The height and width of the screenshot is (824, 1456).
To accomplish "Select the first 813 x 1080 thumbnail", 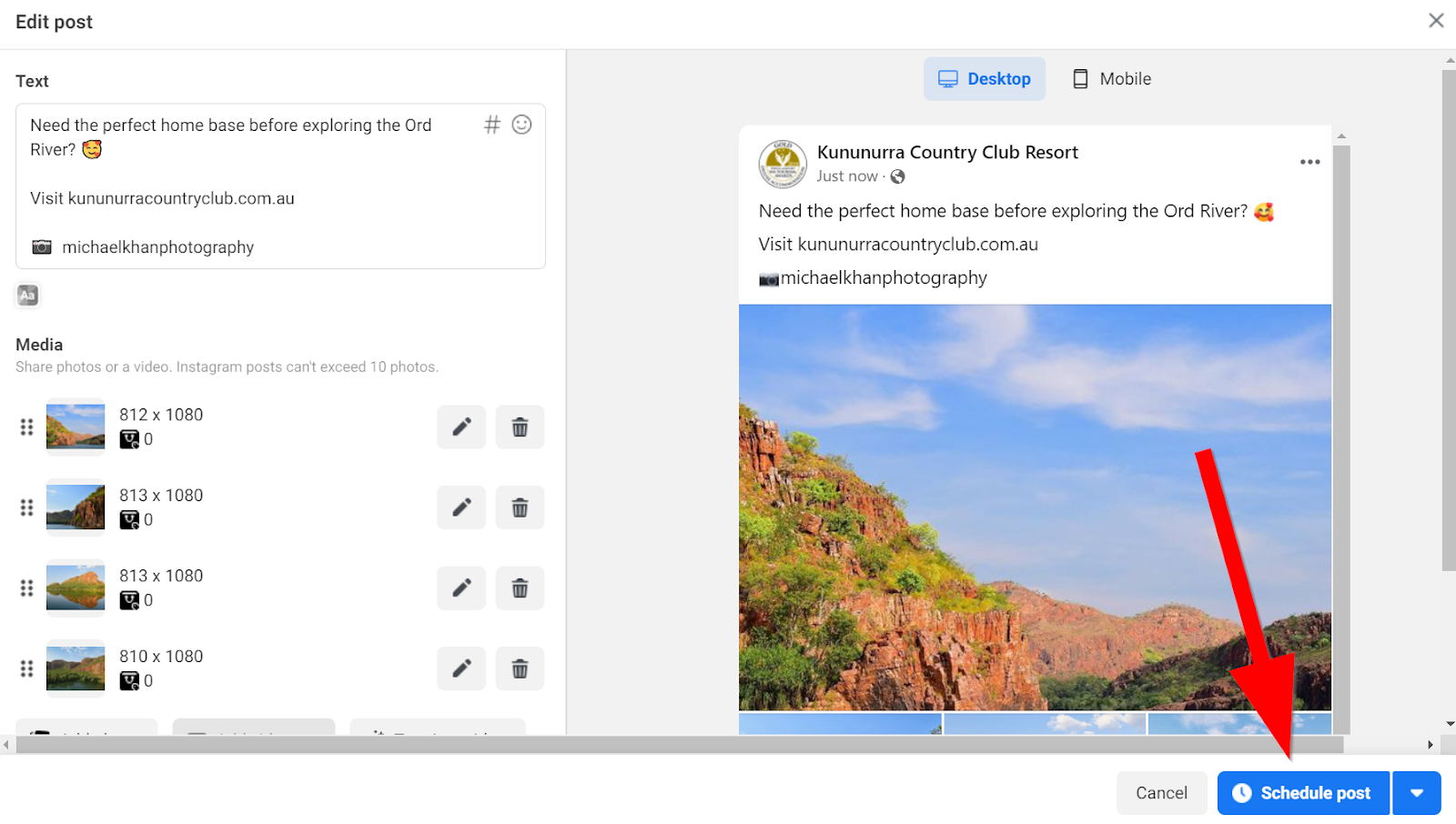I will (76, 507).
